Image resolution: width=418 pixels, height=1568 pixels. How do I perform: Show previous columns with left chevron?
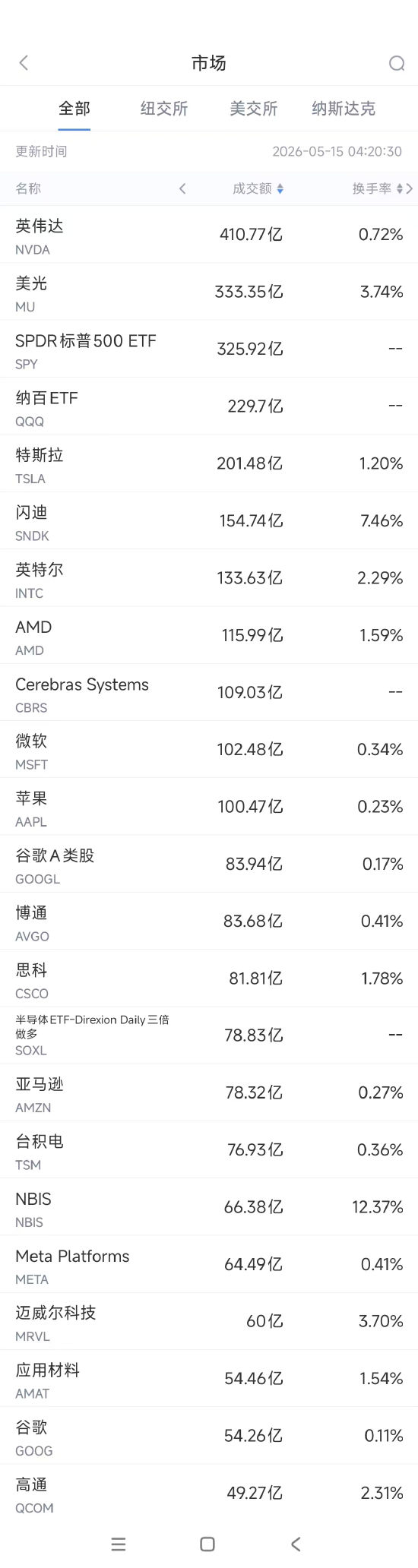(x=182, y=188)
